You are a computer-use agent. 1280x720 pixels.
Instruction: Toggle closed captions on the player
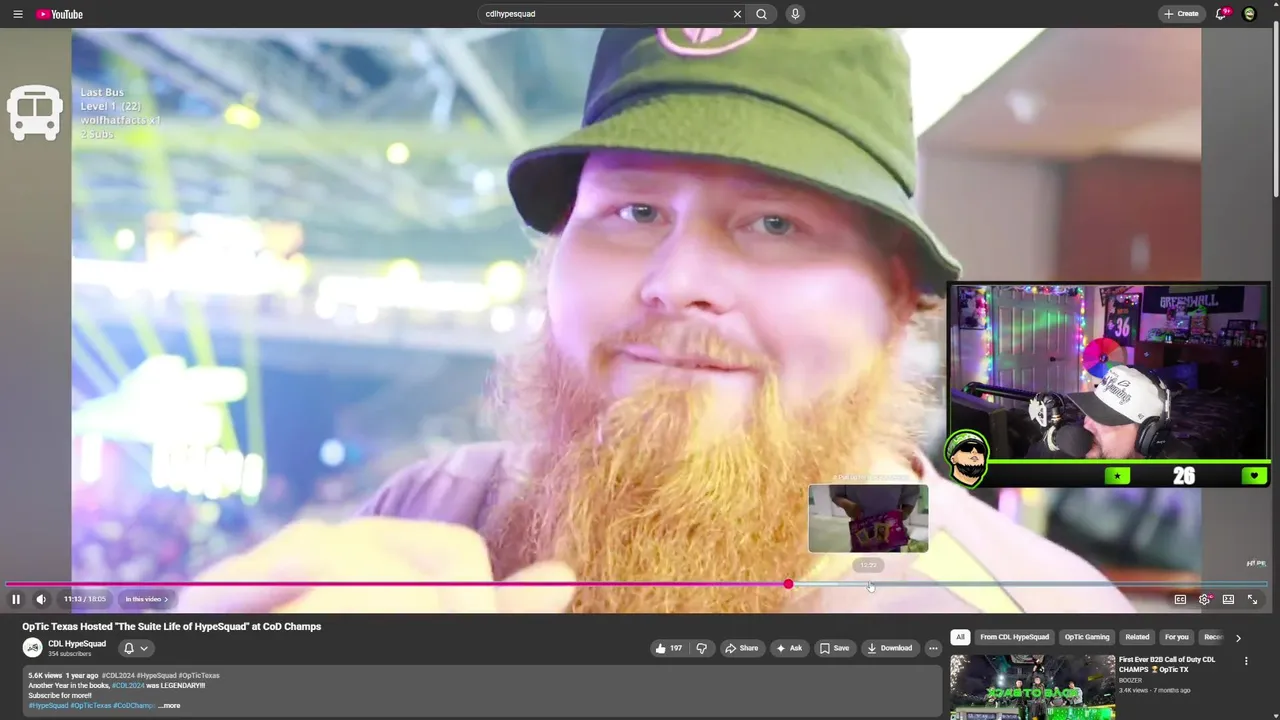point(1180,599)
